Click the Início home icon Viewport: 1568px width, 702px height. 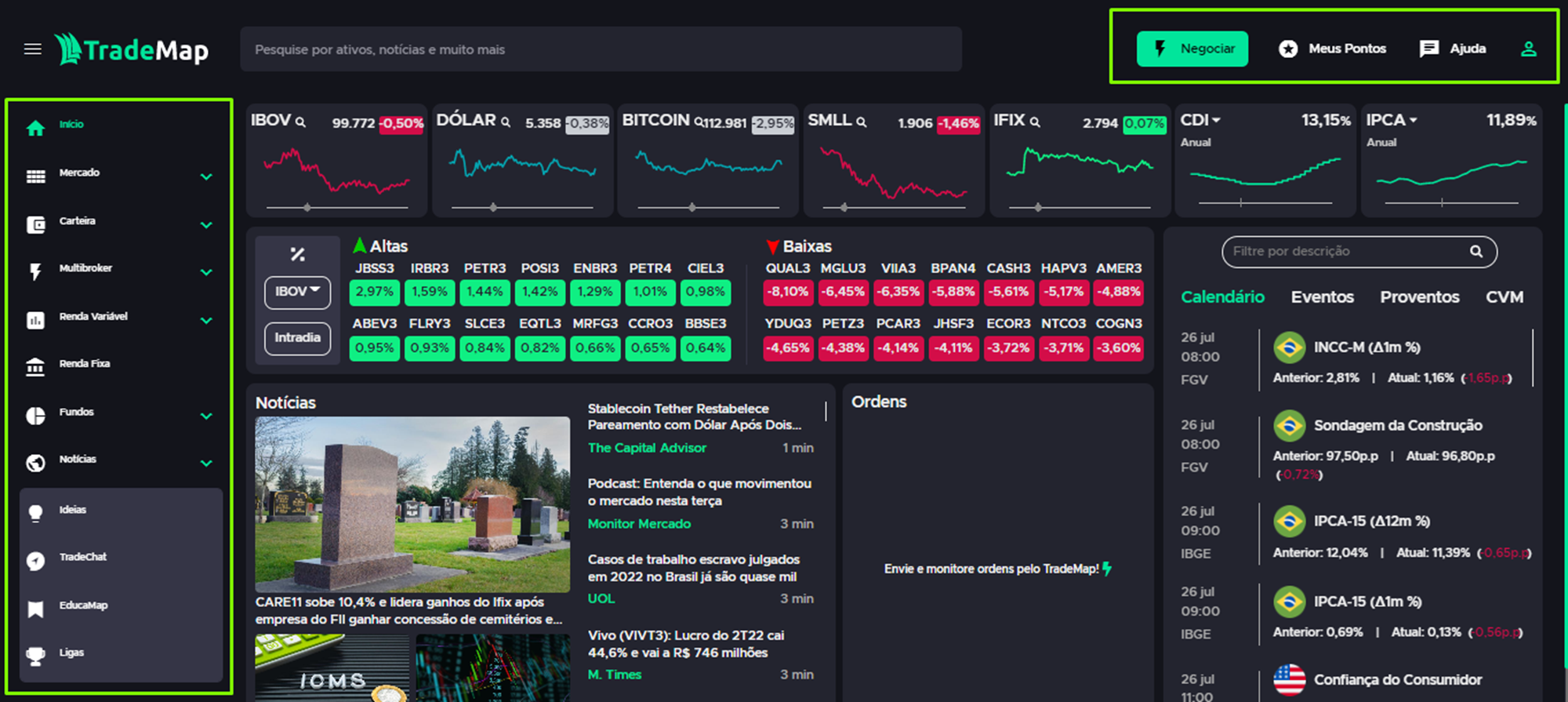pos(35,128)
